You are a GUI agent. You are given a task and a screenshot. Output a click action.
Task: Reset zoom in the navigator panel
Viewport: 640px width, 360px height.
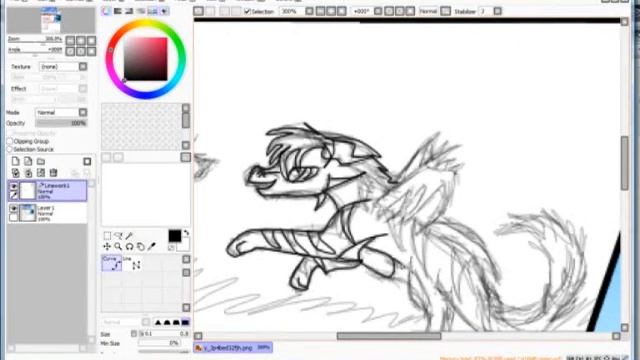pyautogui.click(x=91, y=40)
